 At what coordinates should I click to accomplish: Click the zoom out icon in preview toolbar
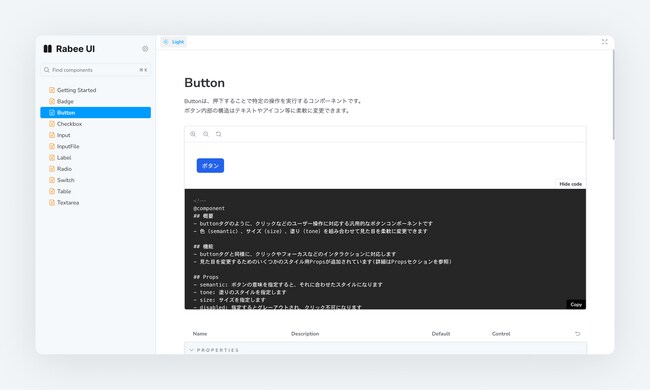206,134
